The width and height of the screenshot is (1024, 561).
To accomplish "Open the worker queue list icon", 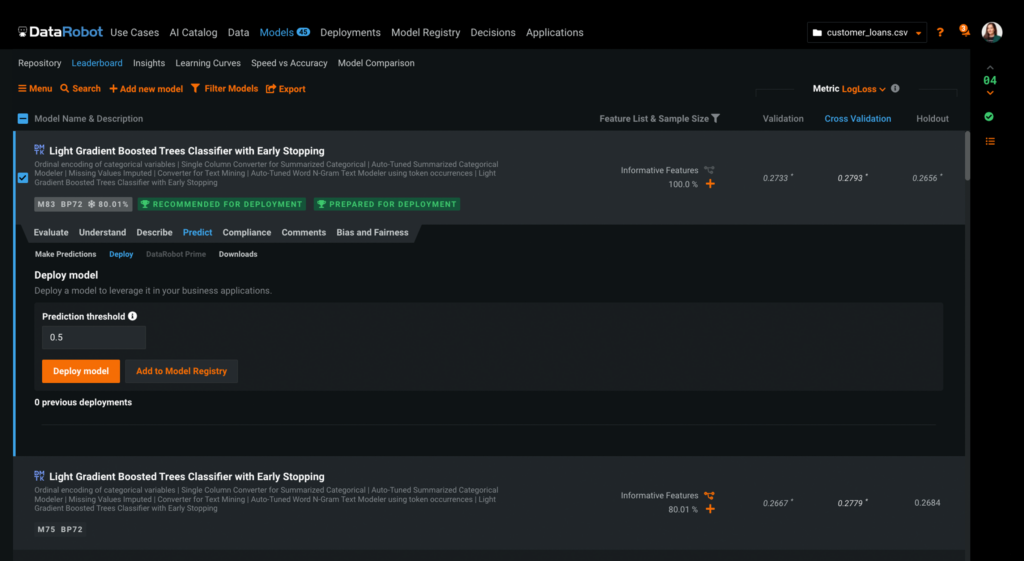I will point(990,141).
